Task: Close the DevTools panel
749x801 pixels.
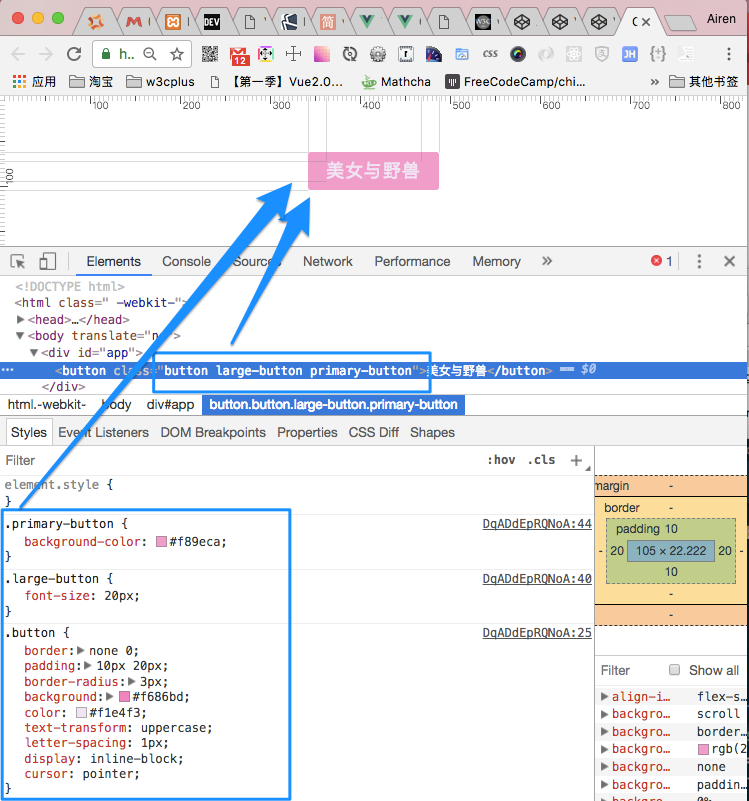Action: pyautogui.click(x=729, y=262)
